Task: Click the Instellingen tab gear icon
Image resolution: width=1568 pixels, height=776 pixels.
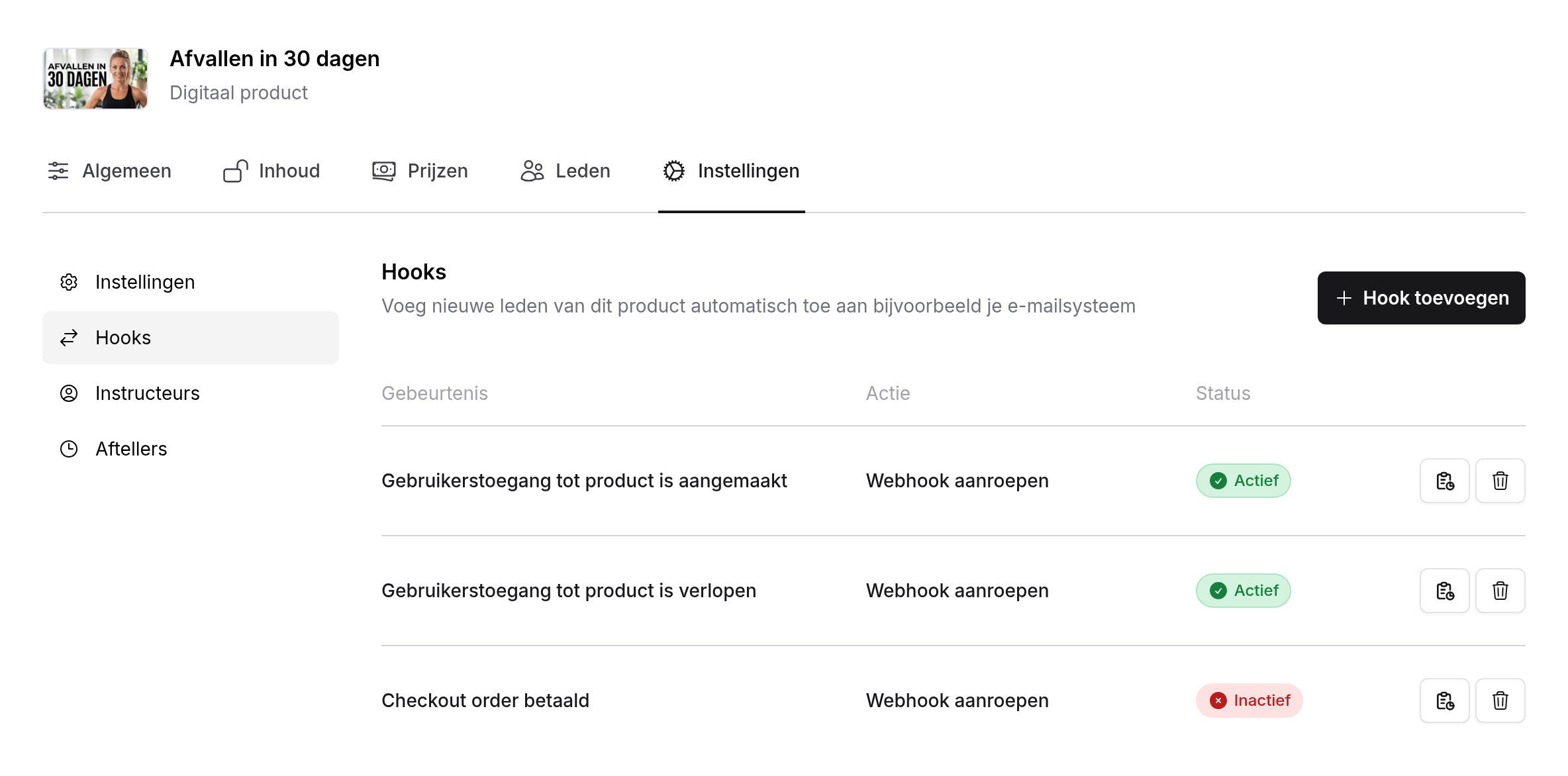Action: click(674, 171)
